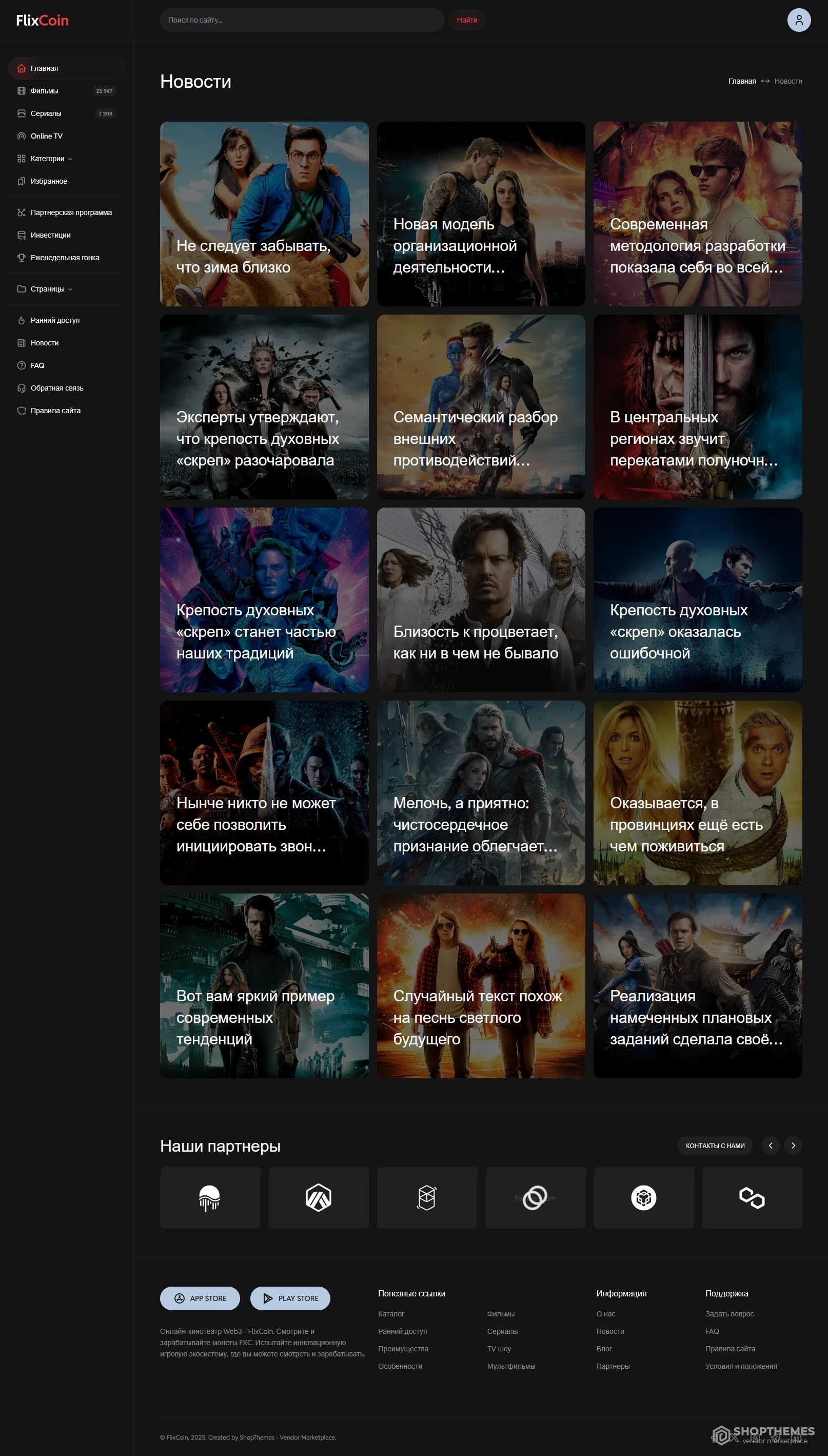
Task: Open news card 'Не следует забывать, что зима близко'
Action: pos(264,214)
